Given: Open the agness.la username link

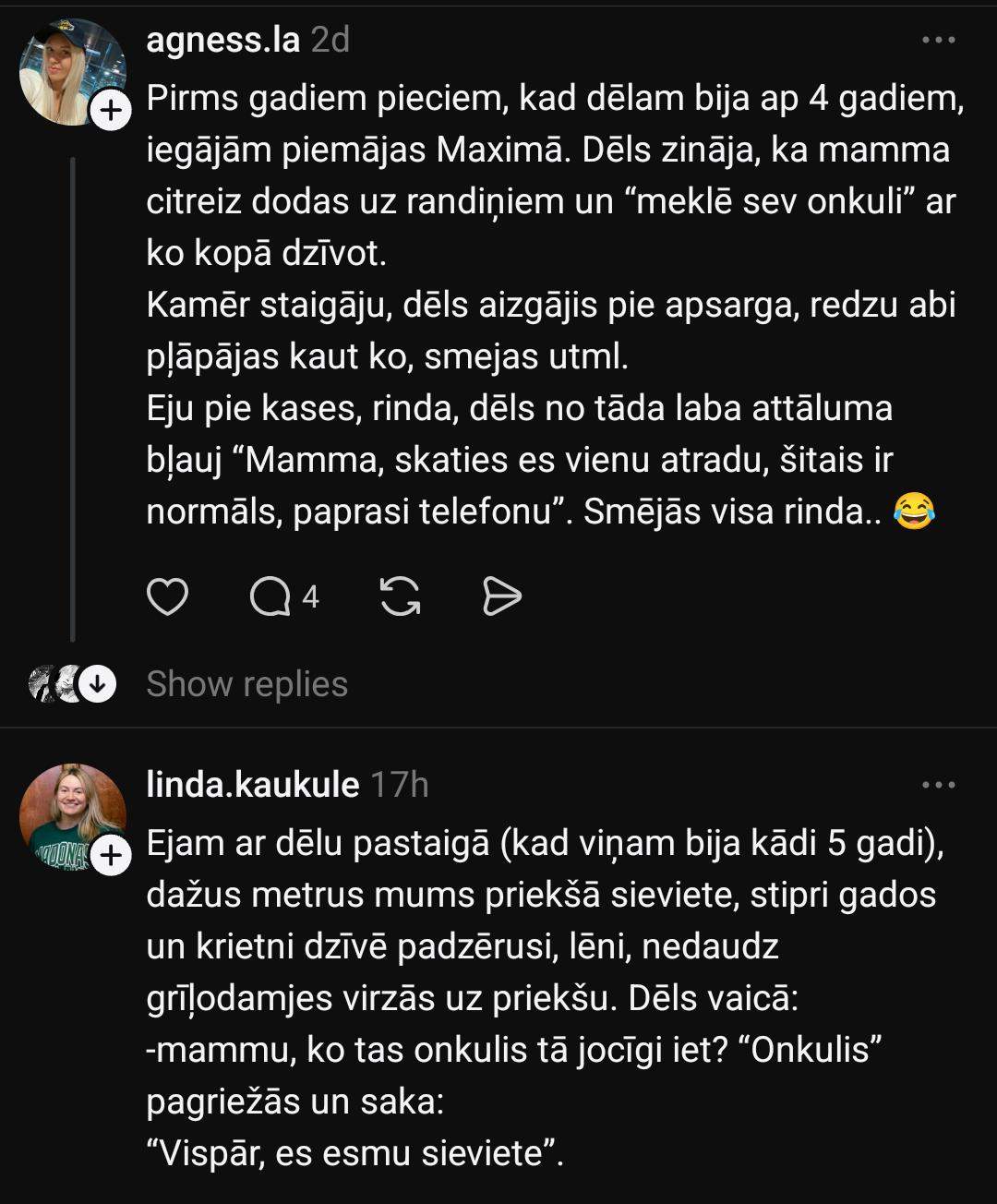Looking at the screenshot, I should pyautogui.click(x=223, y=41).
